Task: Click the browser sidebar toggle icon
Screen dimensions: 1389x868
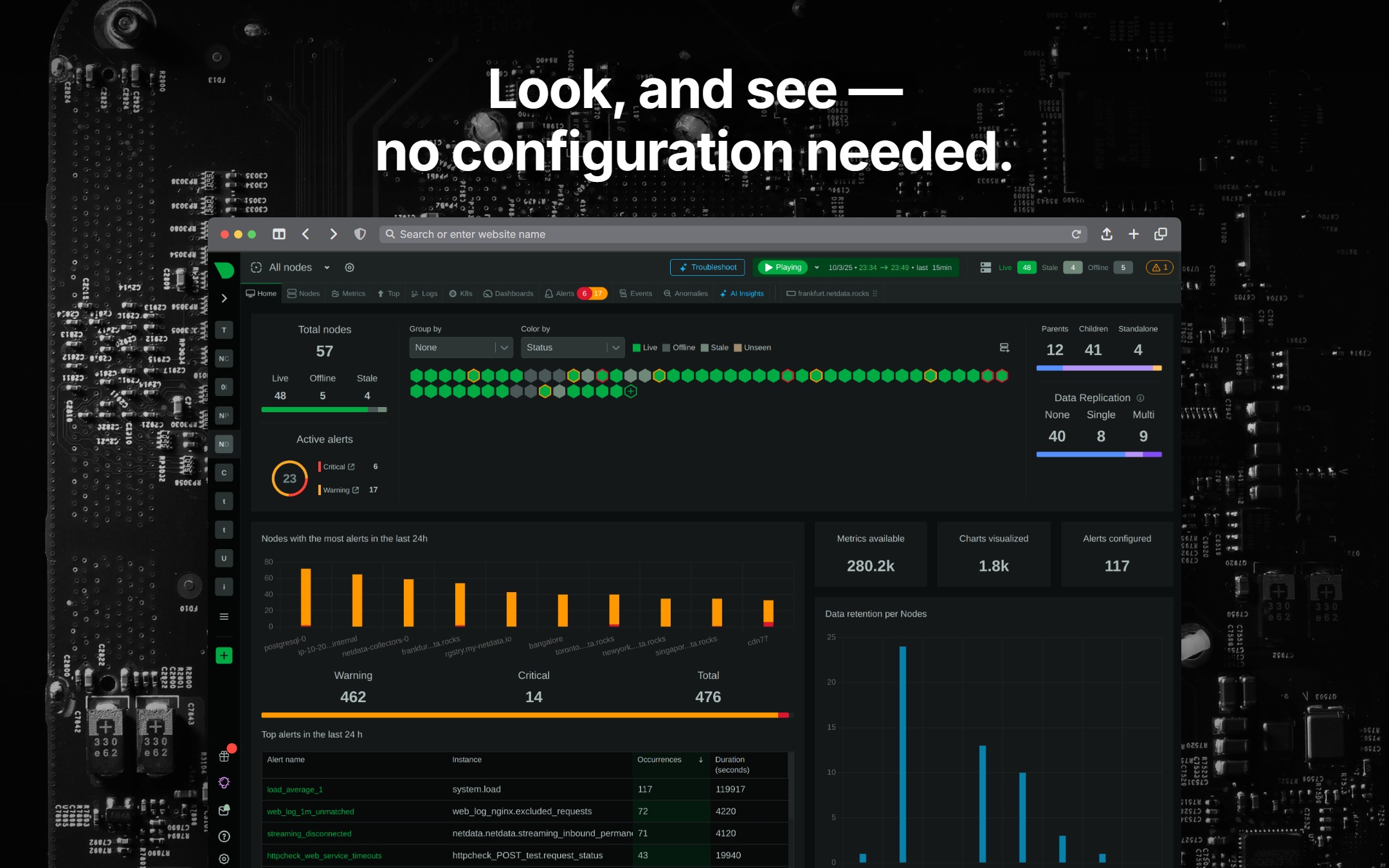Action: (x=279, y=234)
